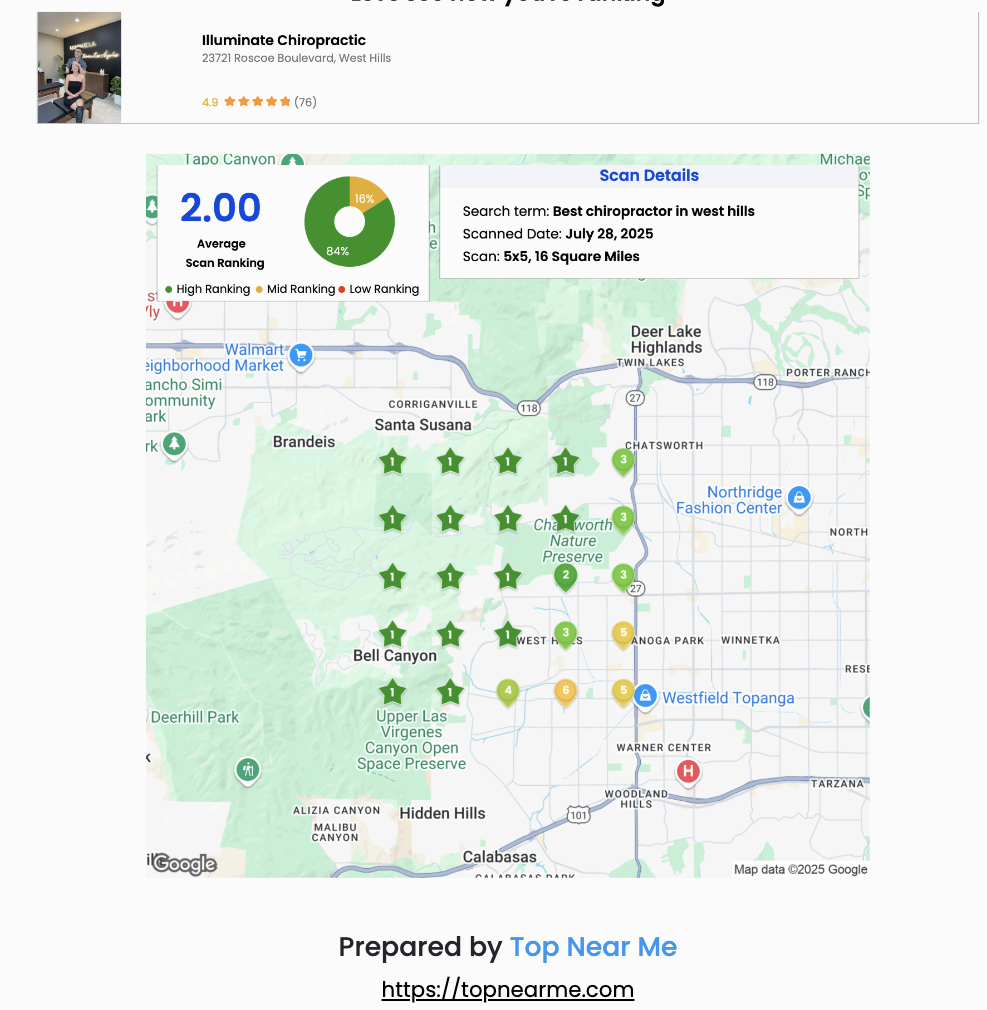Click the Hidden Hills place label

pyautogui.click(x=442, y=814)
